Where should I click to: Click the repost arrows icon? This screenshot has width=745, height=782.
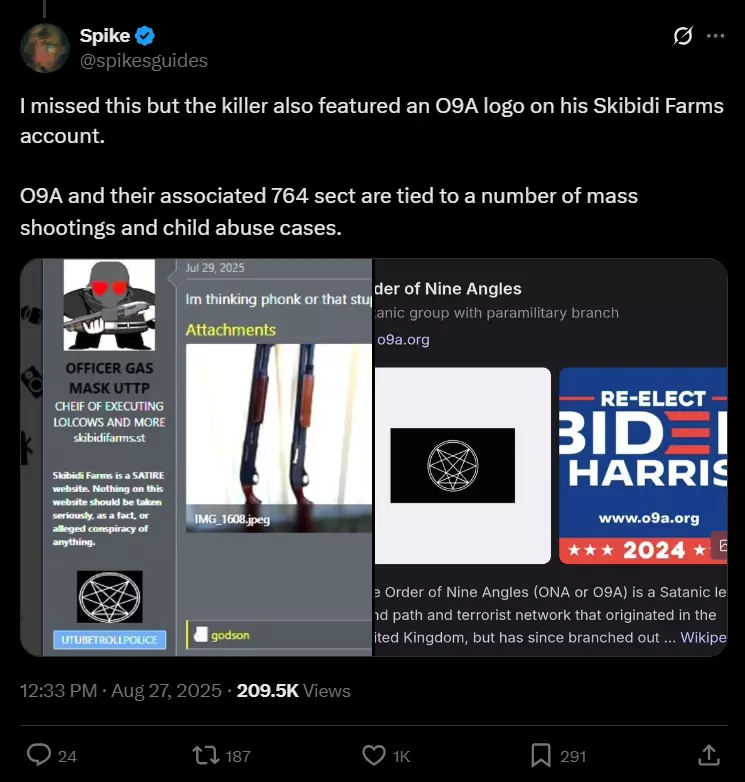click(206, 755)
